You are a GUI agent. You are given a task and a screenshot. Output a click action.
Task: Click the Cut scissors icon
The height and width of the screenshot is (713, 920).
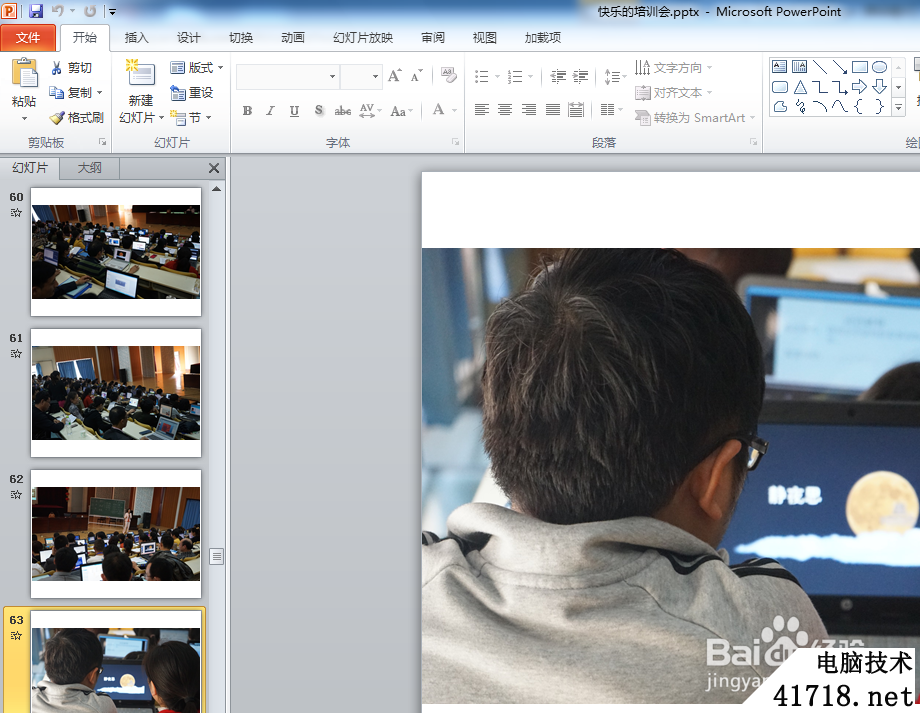pos(56,68)
